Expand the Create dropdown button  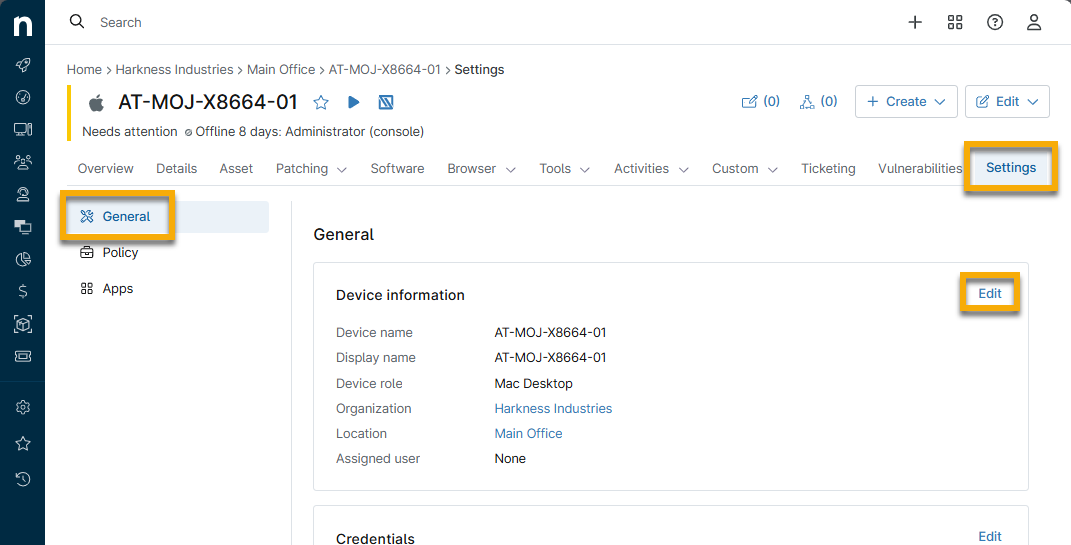906,101
